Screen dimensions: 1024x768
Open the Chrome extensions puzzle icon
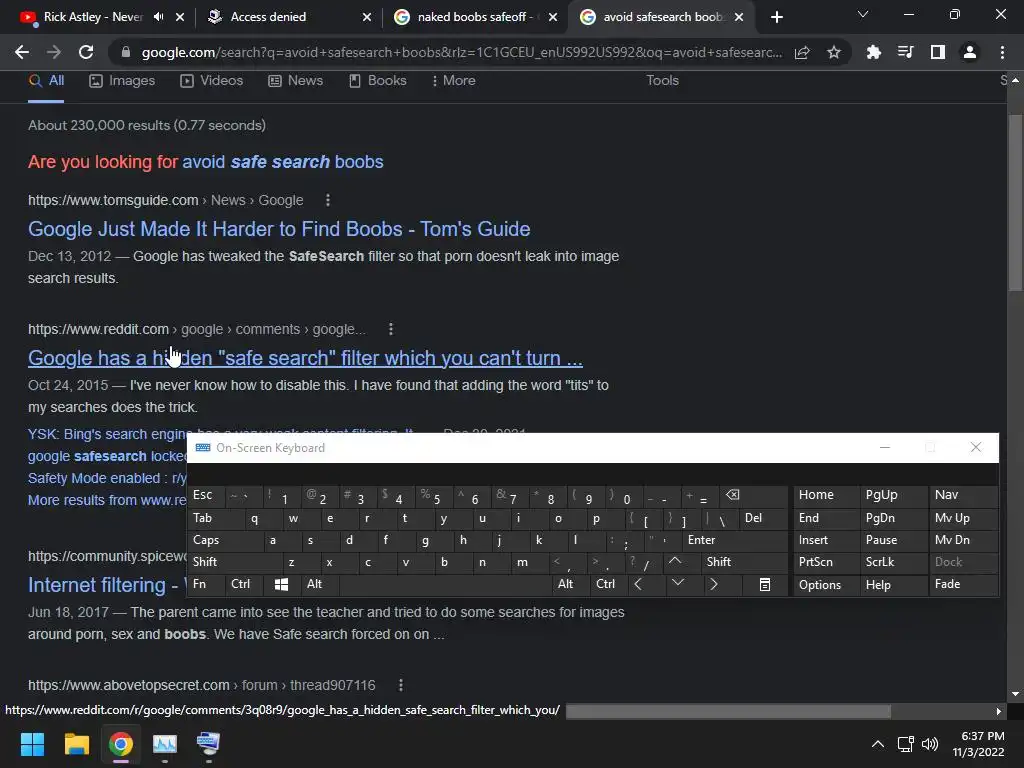873,52
